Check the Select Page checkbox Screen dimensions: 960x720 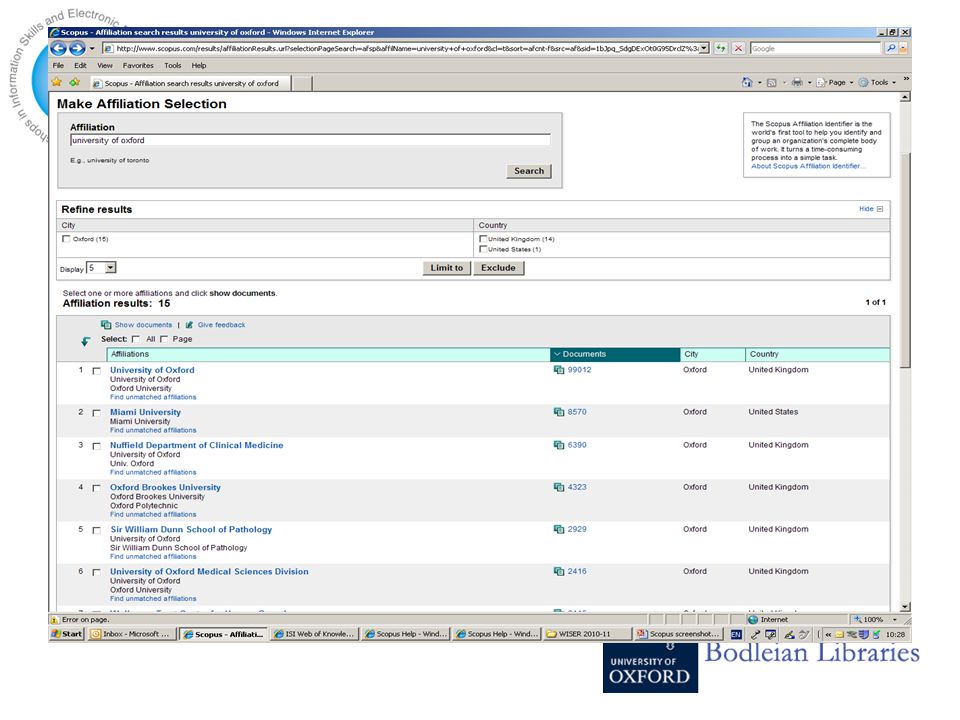point(164,339)
